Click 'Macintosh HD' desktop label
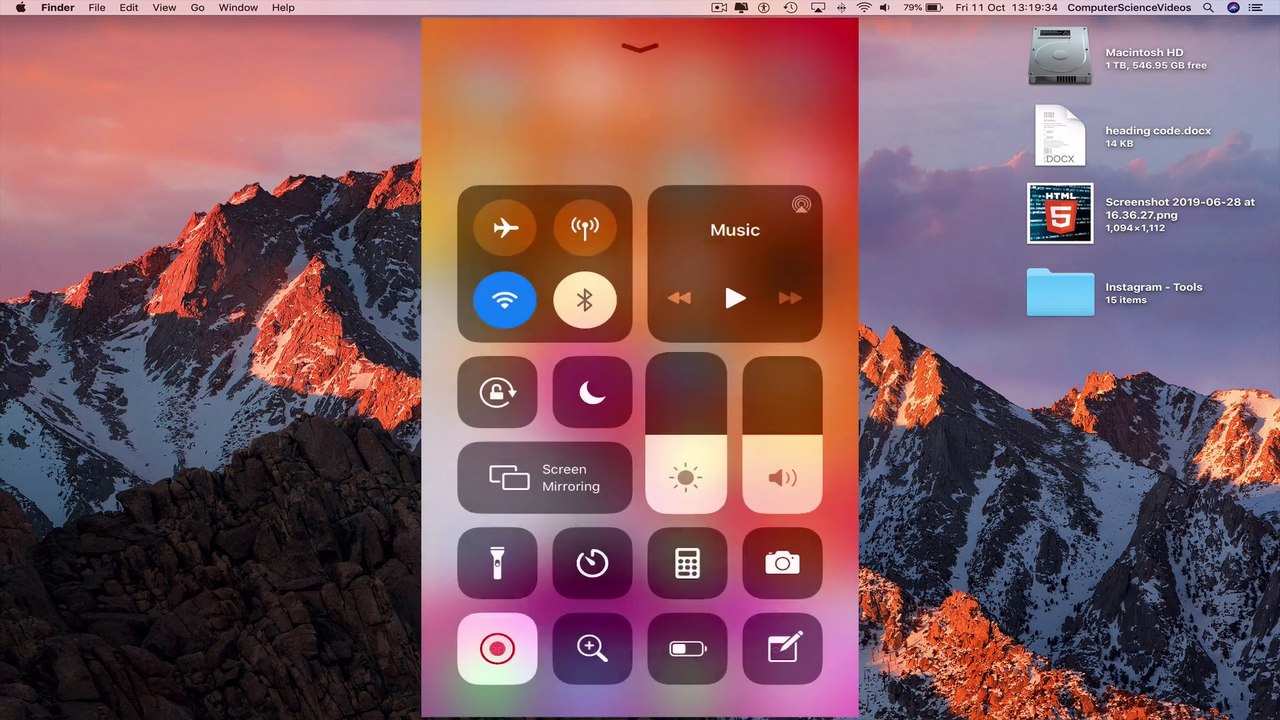Viewport: 1280px width, 720px height. pyautogui.click(x=1144, y=52)
